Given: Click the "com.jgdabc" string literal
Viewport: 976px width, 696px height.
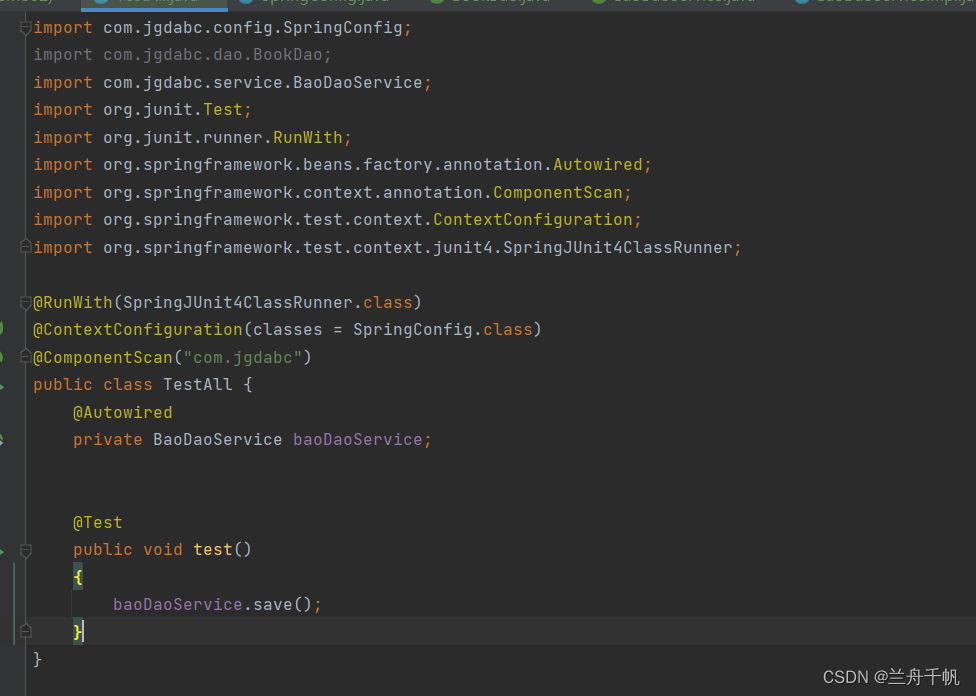Looking at the screenshot, I should click(243, 357).
